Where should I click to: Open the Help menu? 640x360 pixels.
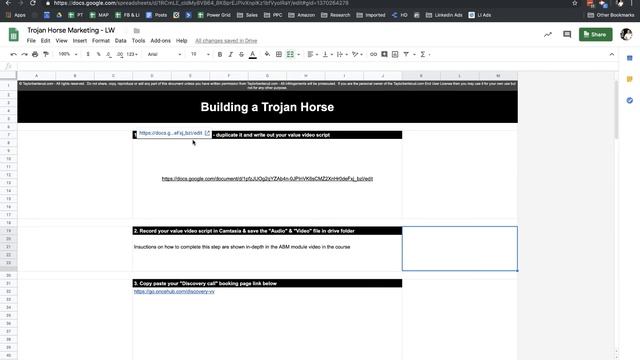pos(182,41)
